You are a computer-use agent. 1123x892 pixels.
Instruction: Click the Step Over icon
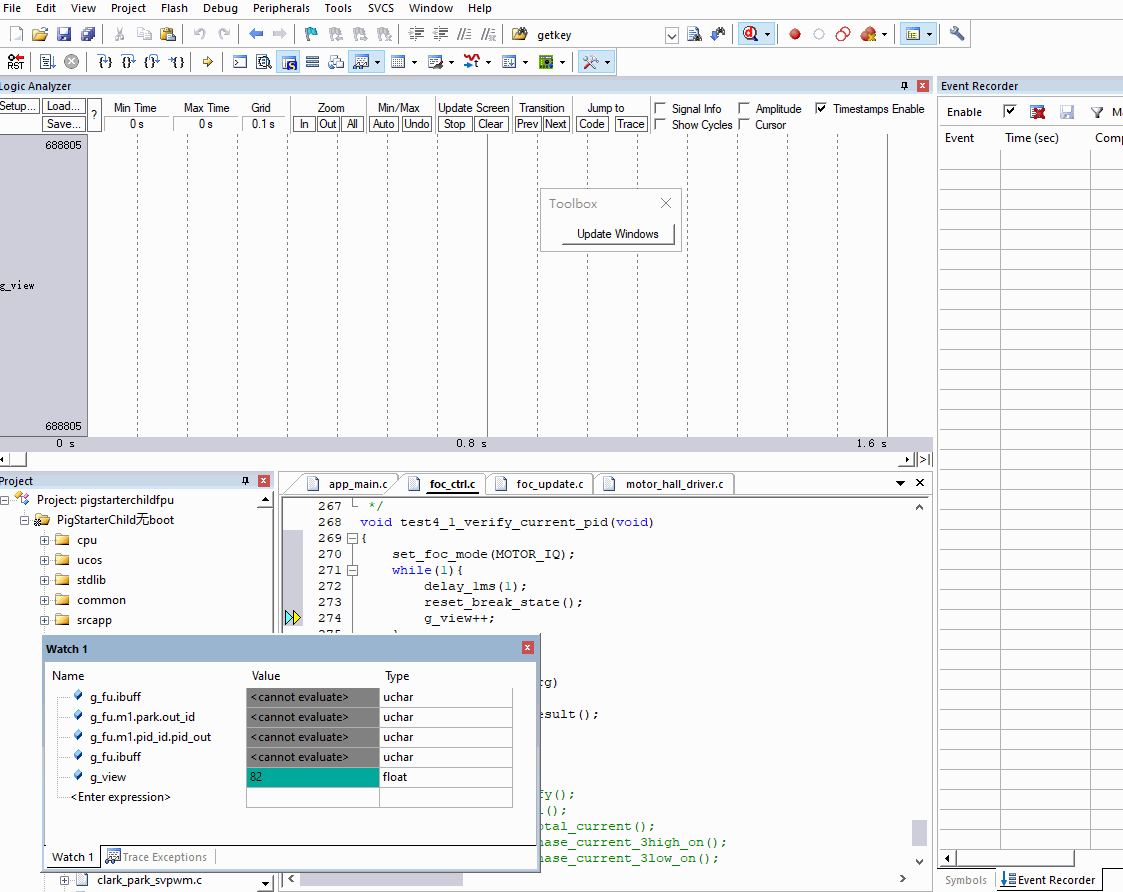[128, 62]
